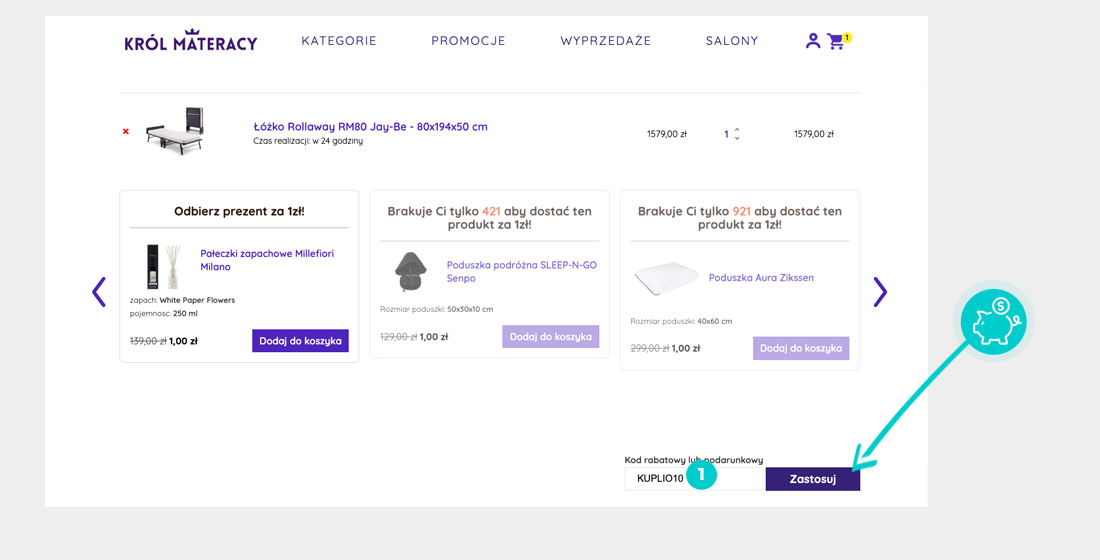The width and height of the screenshot is (1100, 560).
Task: Open Łóżko Rollaway RM80 Jay-Be product link
Action: click(x=370, y=127)
